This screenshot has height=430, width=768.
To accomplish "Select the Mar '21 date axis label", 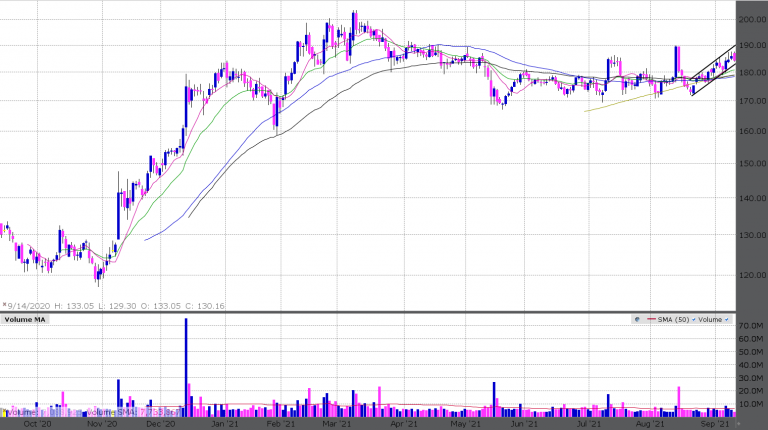I will (335, 423).
